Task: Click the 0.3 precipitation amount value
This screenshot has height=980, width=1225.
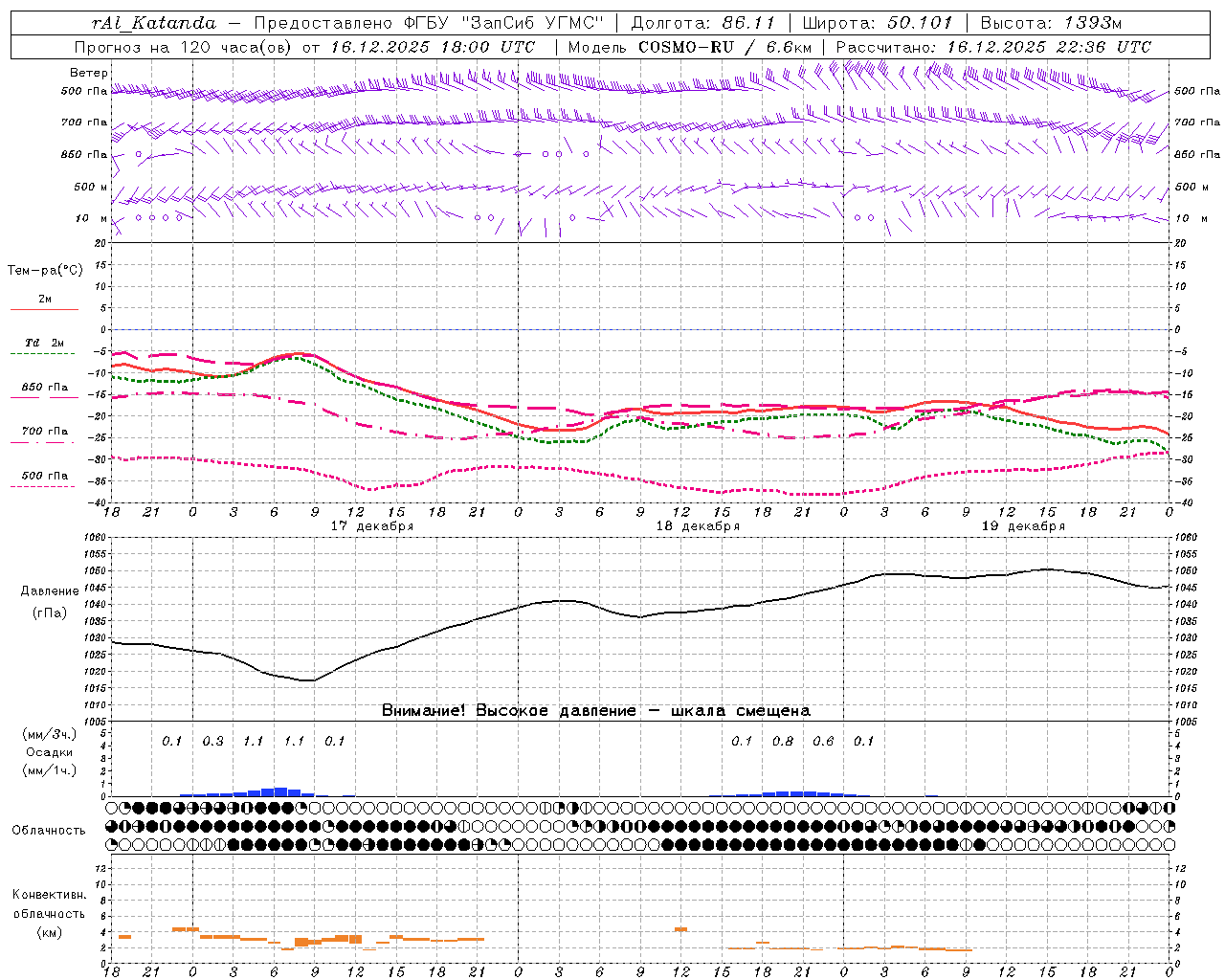Action: pyautogui.click(x=212, y=741)
